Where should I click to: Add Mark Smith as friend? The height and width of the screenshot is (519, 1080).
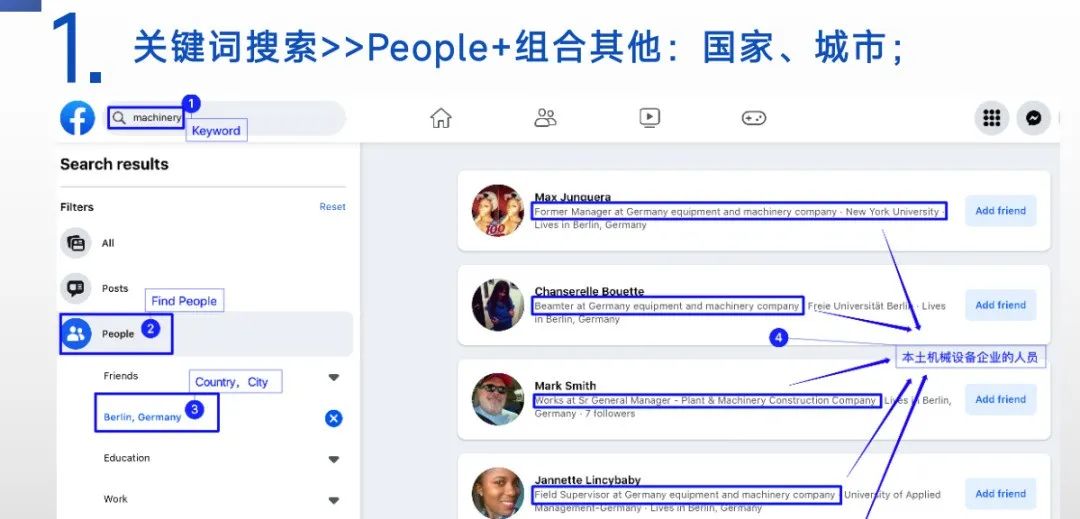[x=1000, y=399]
